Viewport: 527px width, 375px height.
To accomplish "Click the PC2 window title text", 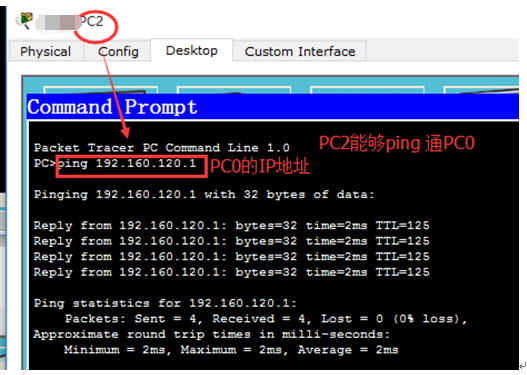I will [91, 22].
